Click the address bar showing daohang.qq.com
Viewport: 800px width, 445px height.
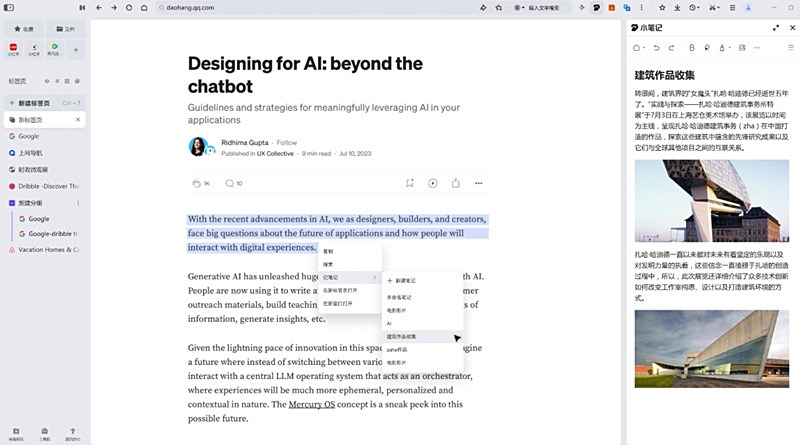click(314, 8)
